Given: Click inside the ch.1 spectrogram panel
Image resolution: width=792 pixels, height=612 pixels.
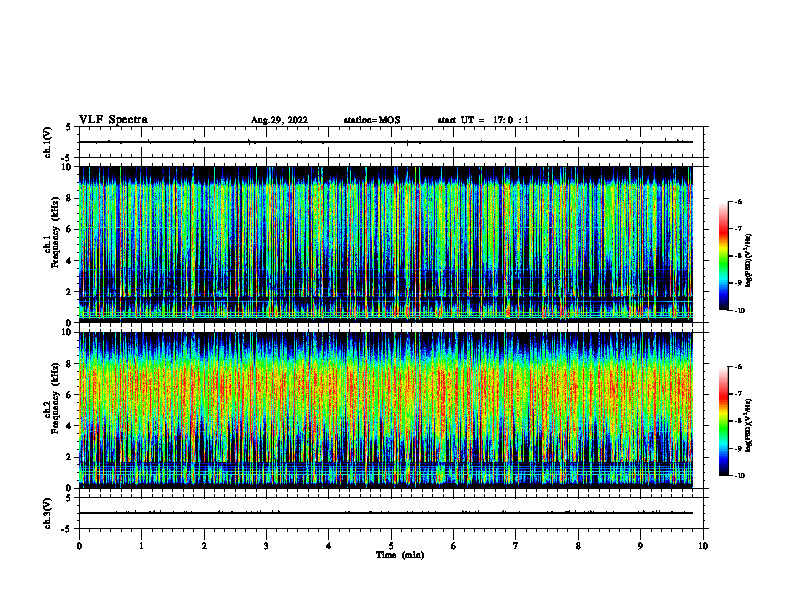Looking at the screenshot, I should [386, 244].
